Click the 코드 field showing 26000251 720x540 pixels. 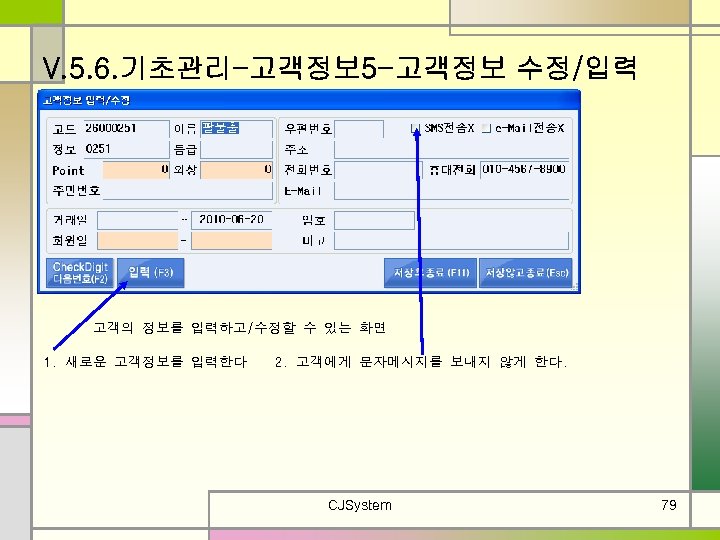126,129
